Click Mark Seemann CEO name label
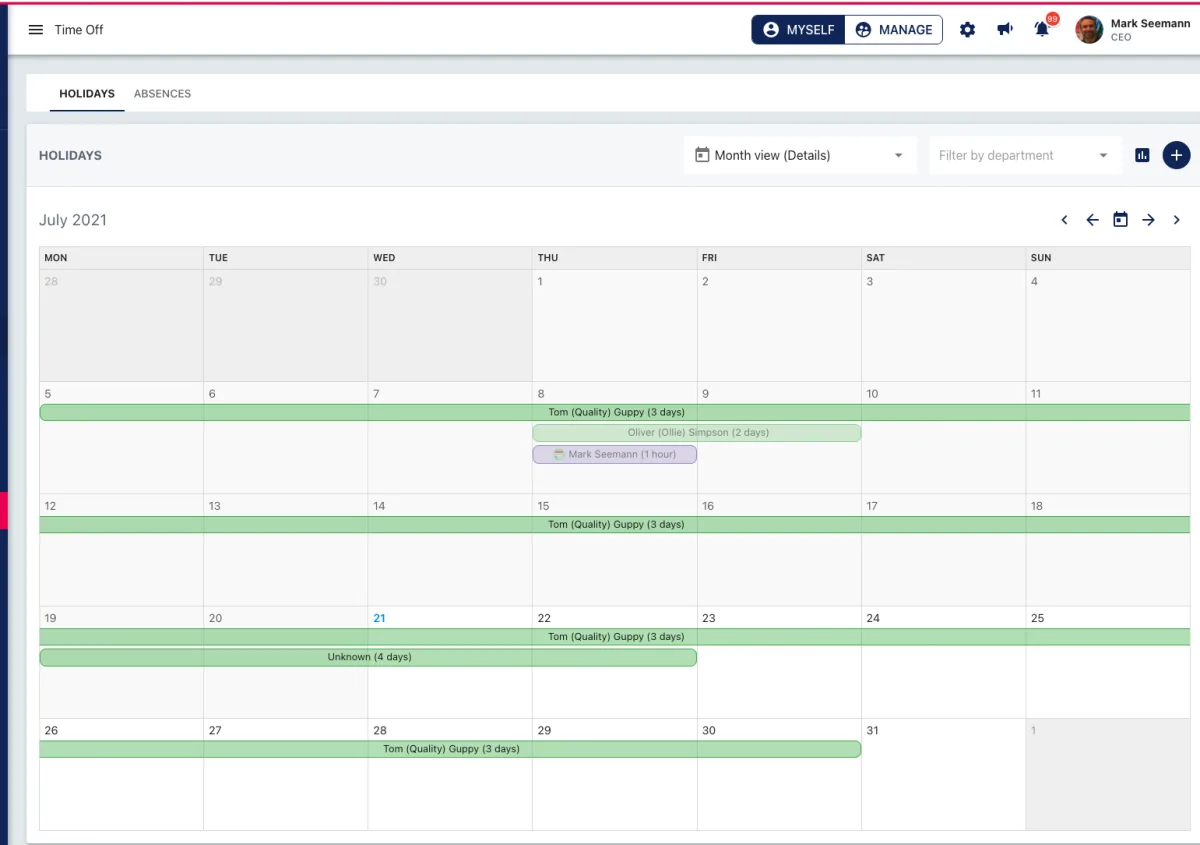This screenshot has height=845, width=1200. point(1150,30)
